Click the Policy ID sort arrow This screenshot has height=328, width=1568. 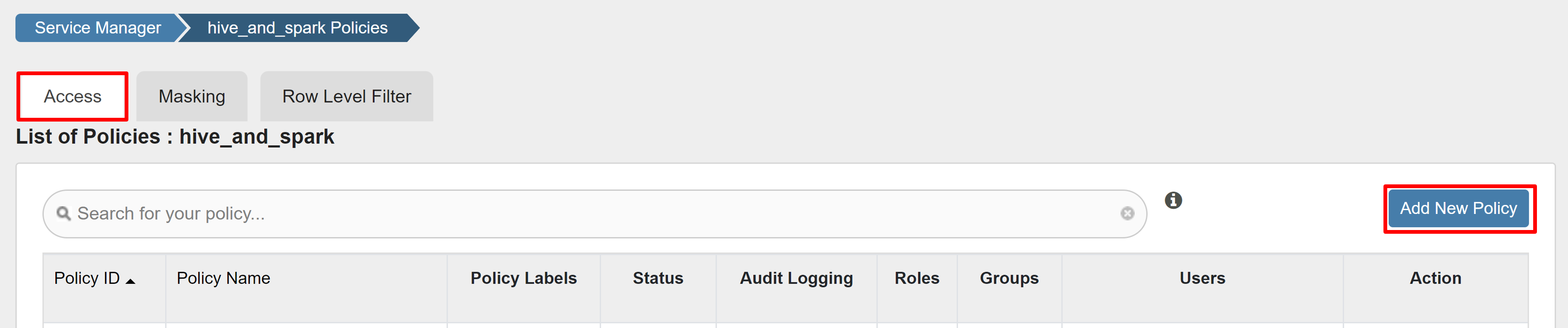point(130,281)
